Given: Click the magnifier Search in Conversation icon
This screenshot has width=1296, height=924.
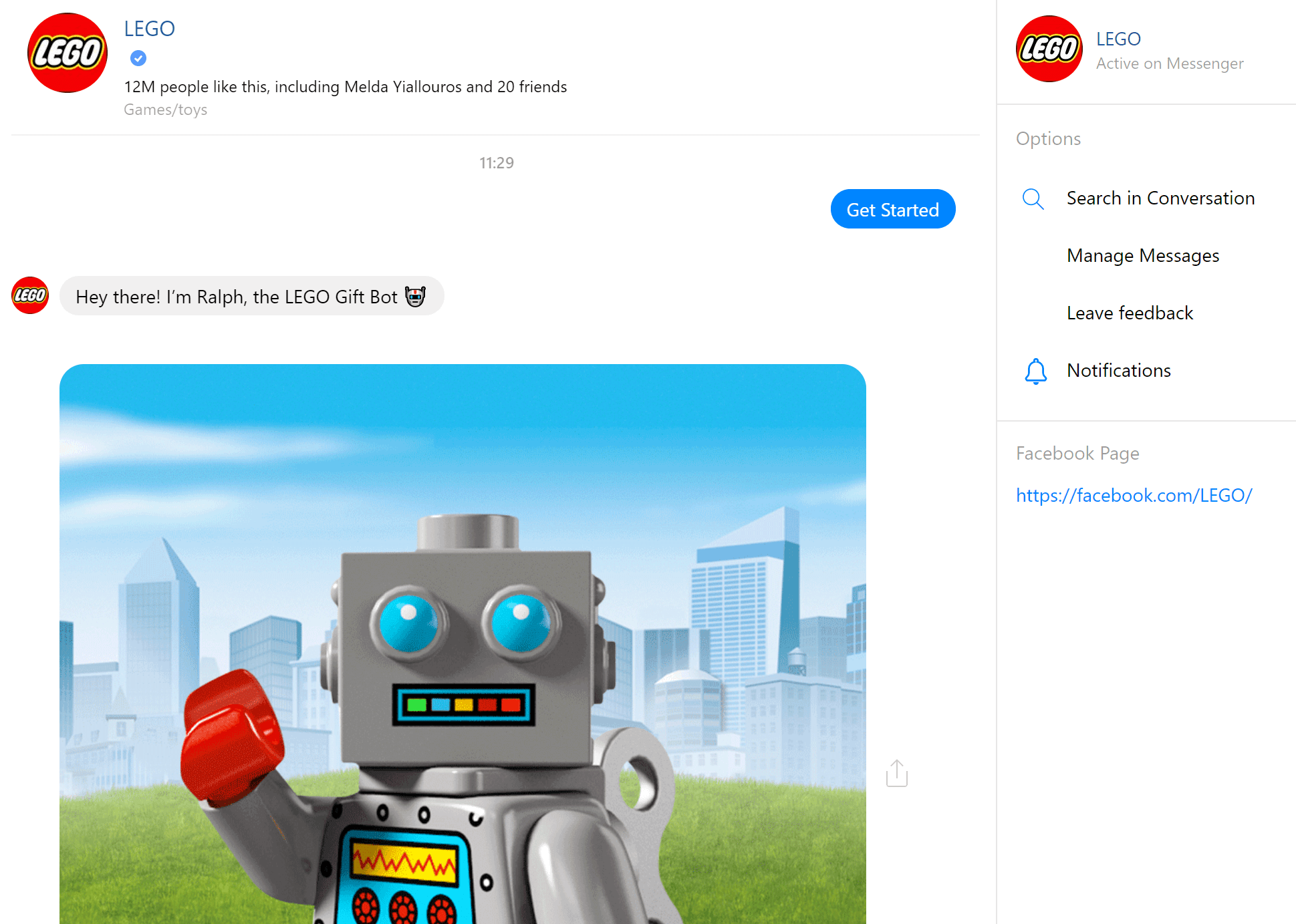Looking at the screenshot, I should (x=1033, y=198).
